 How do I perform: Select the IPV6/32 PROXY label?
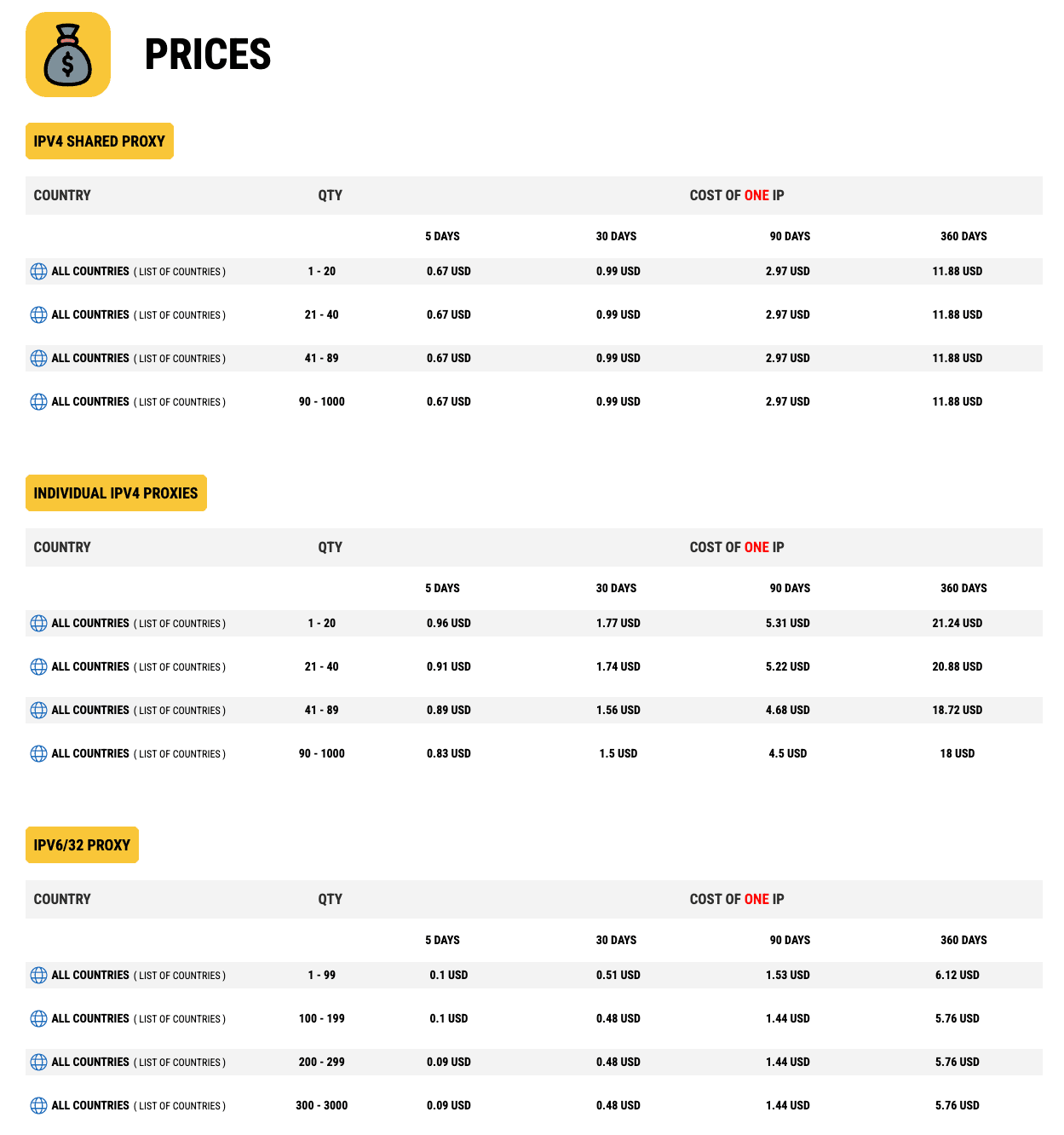pyautogui.click(x=82, y=845)
